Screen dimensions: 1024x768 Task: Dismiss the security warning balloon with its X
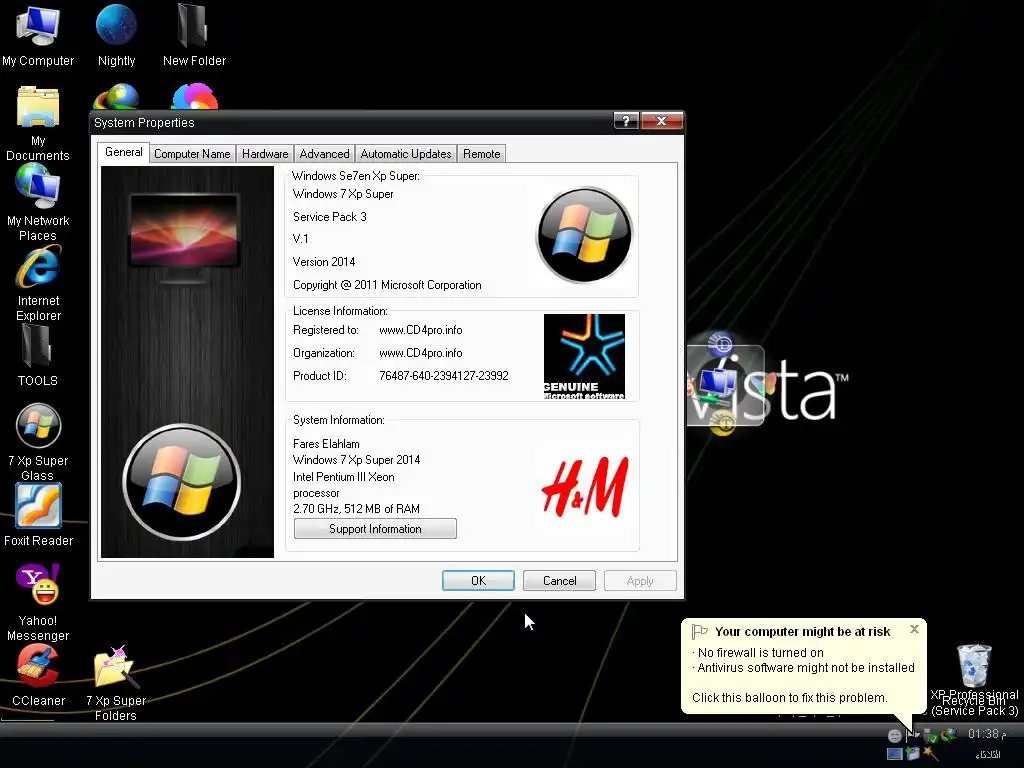[x=914, y=629]
